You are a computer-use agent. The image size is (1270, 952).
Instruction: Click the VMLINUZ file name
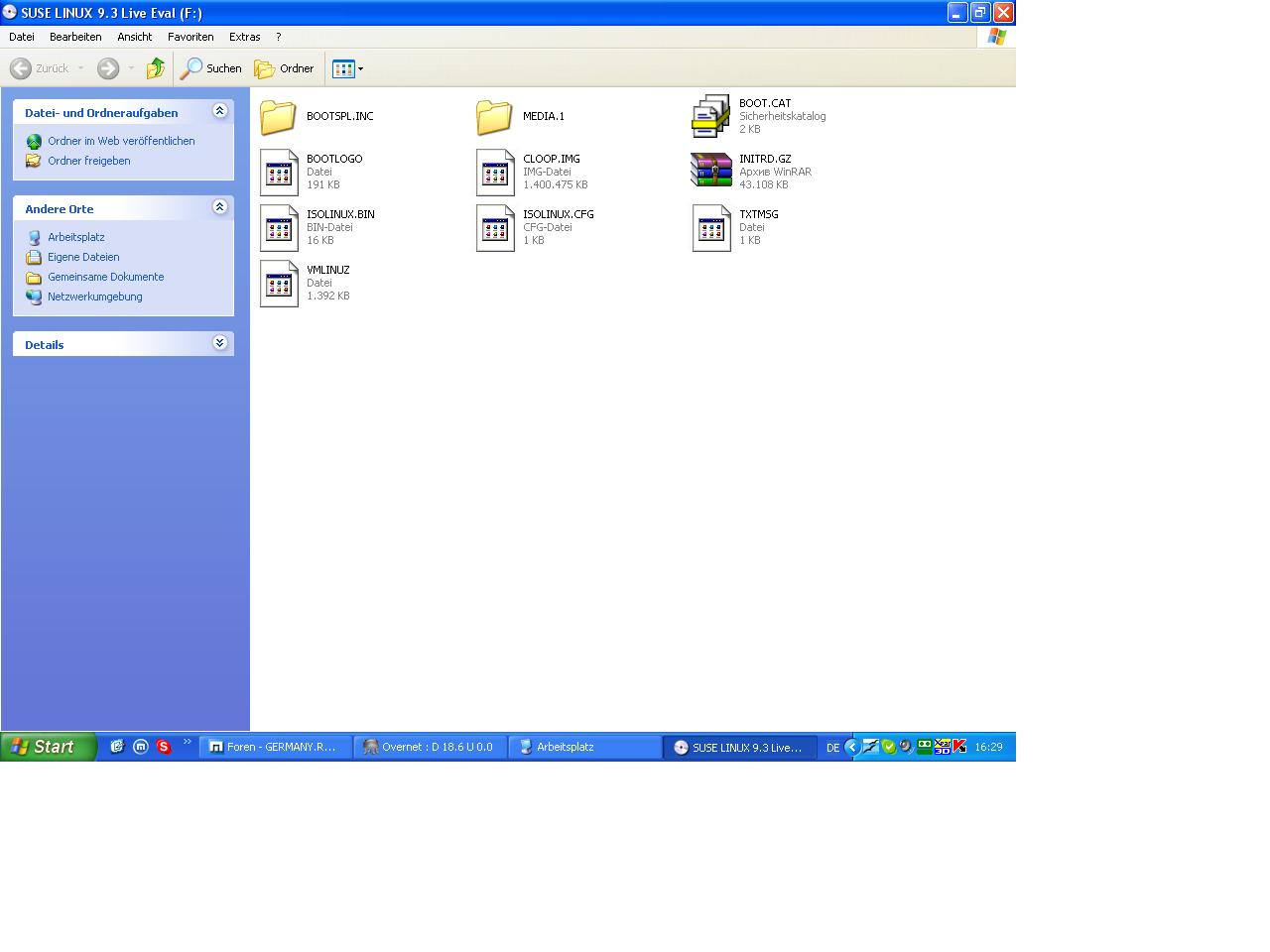pos(328,270)
